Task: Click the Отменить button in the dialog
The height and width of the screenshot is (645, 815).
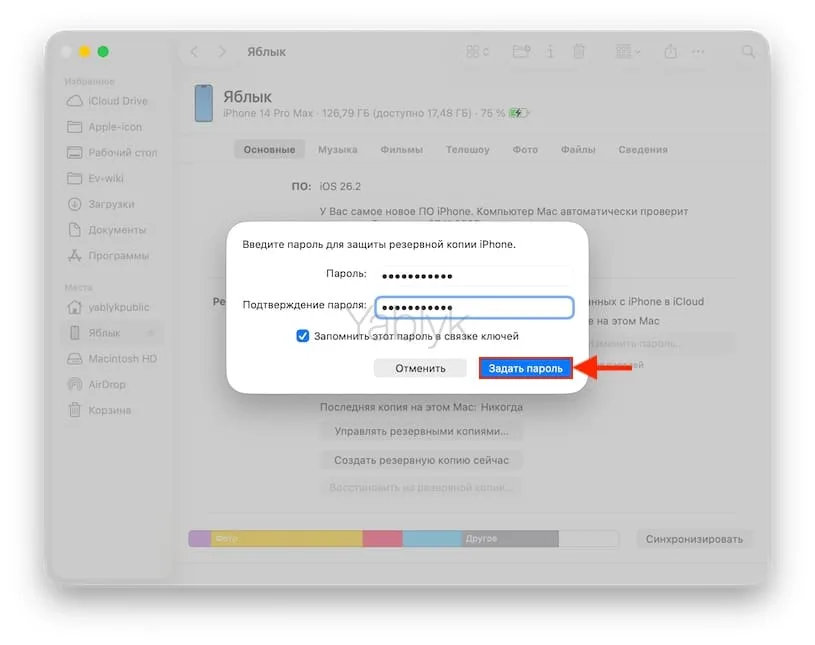Action: coord(419,368)
